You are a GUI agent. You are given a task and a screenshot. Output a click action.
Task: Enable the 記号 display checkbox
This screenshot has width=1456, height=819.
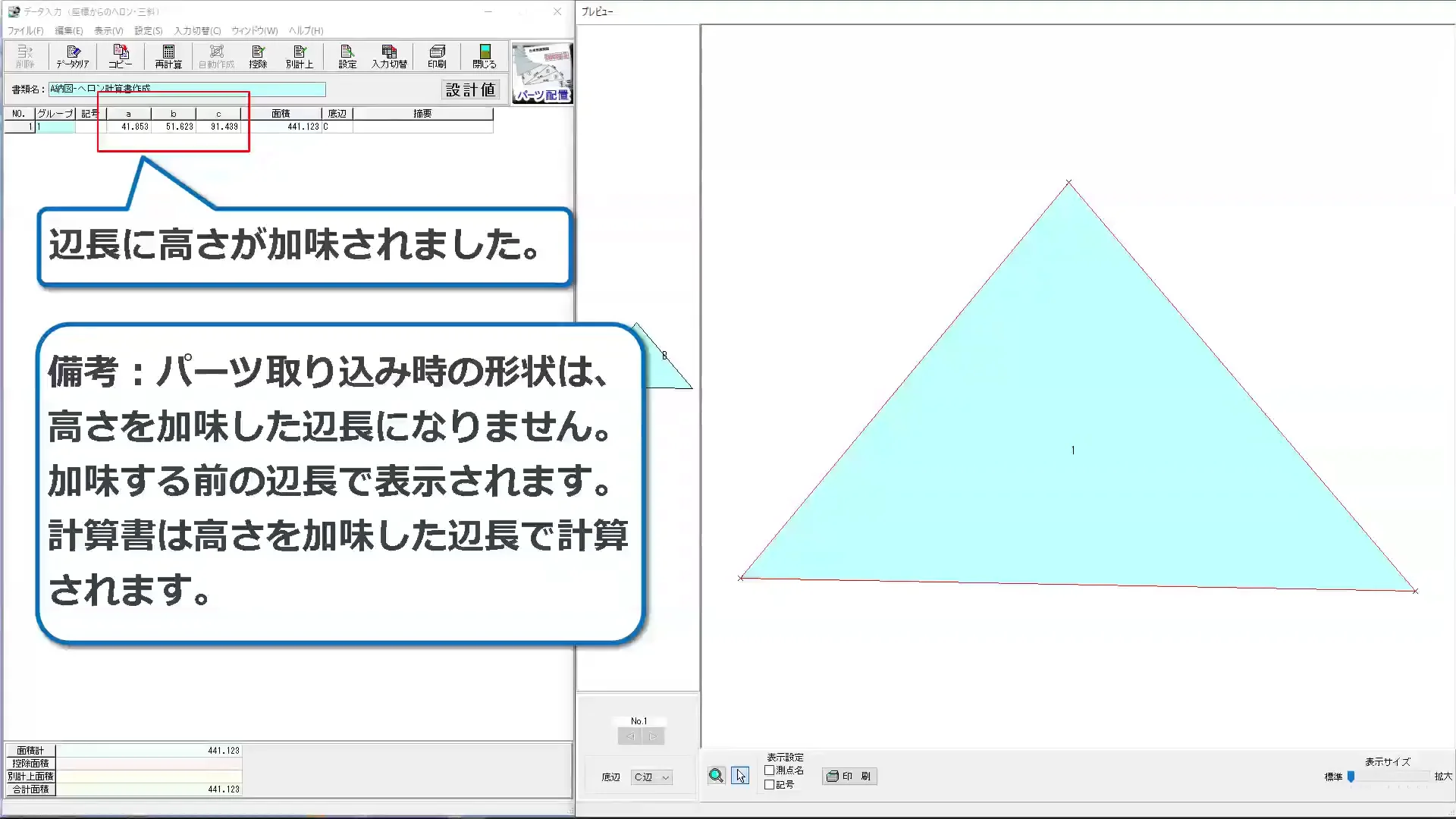[x=769, y=784]
